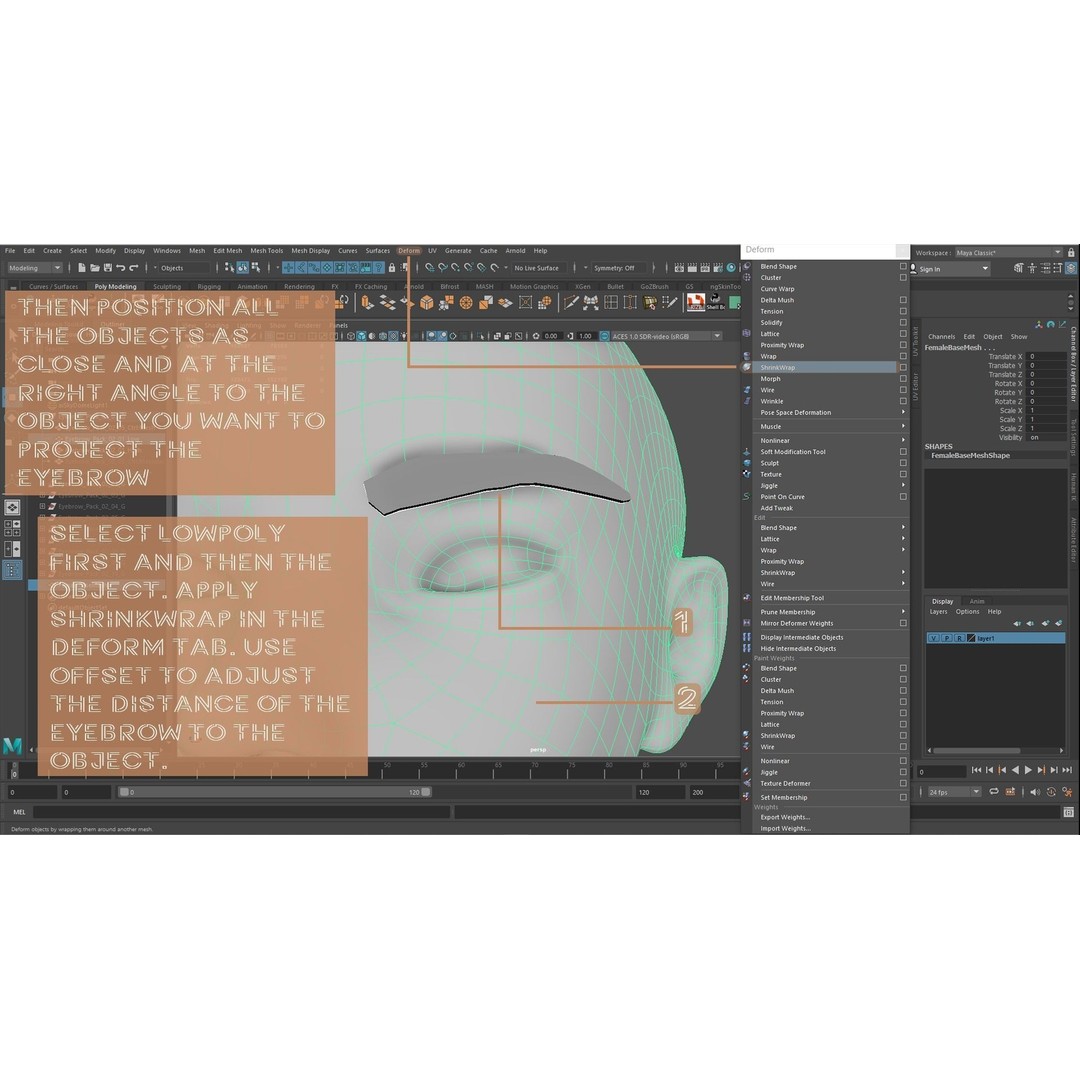Open the Mesh Tools menu
This screenshot has height=1080, width=1080.
click(267, 251)
